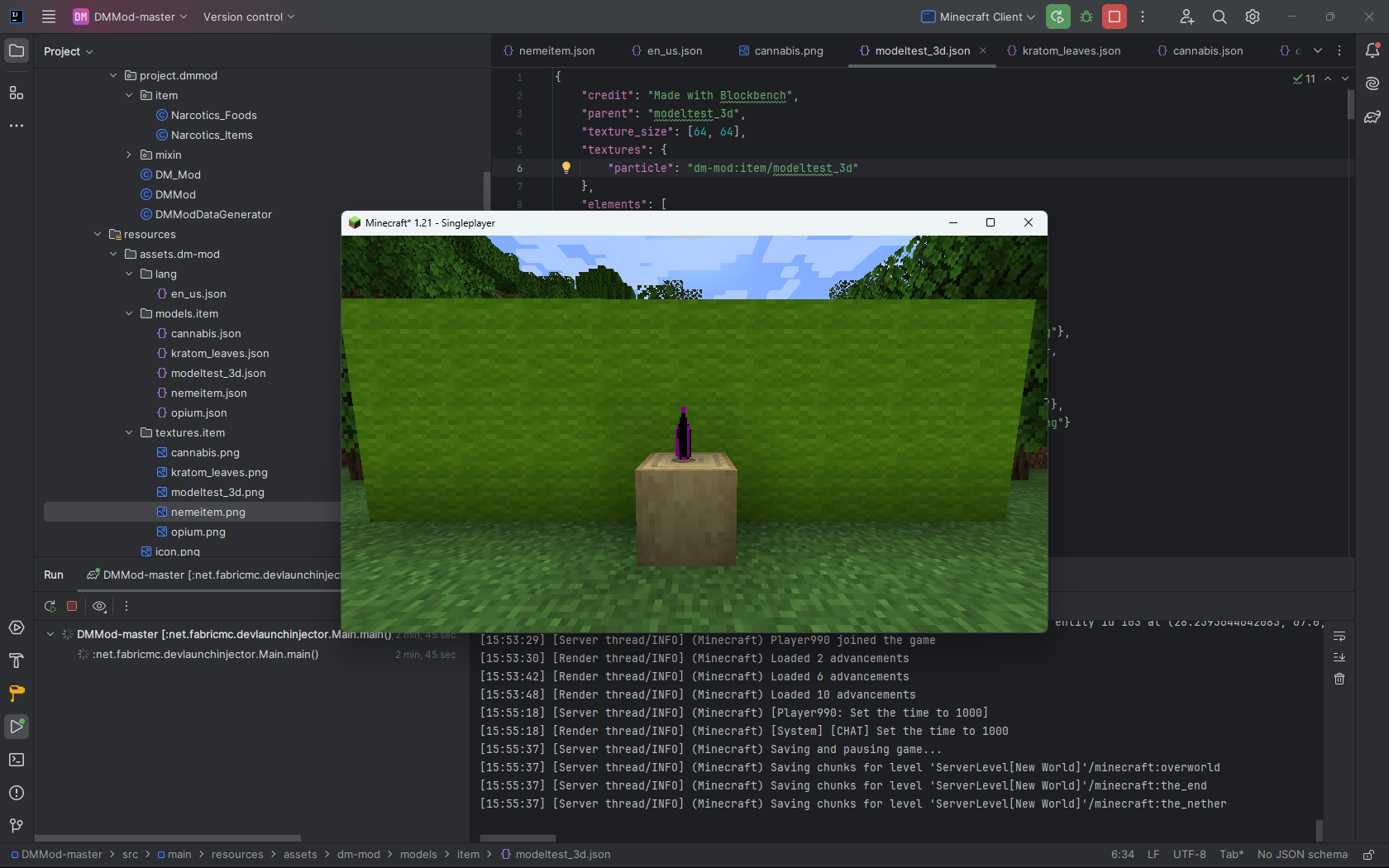1389x868 pixels.
Task: Open the Services tool window icon
Action: coord(17,627)
